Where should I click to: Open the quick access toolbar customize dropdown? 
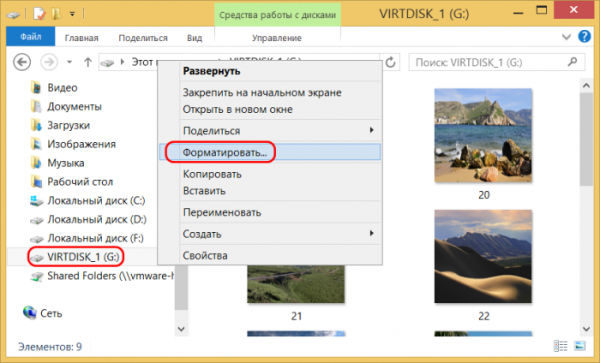(x=72, y=15)
